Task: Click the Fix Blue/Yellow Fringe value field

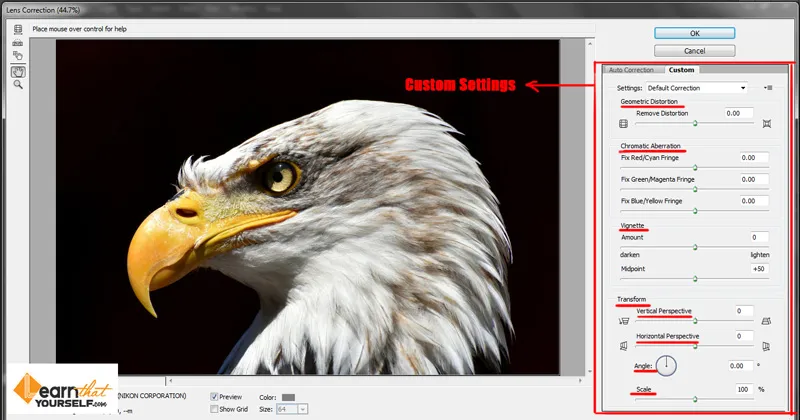Action: point(754,201)
